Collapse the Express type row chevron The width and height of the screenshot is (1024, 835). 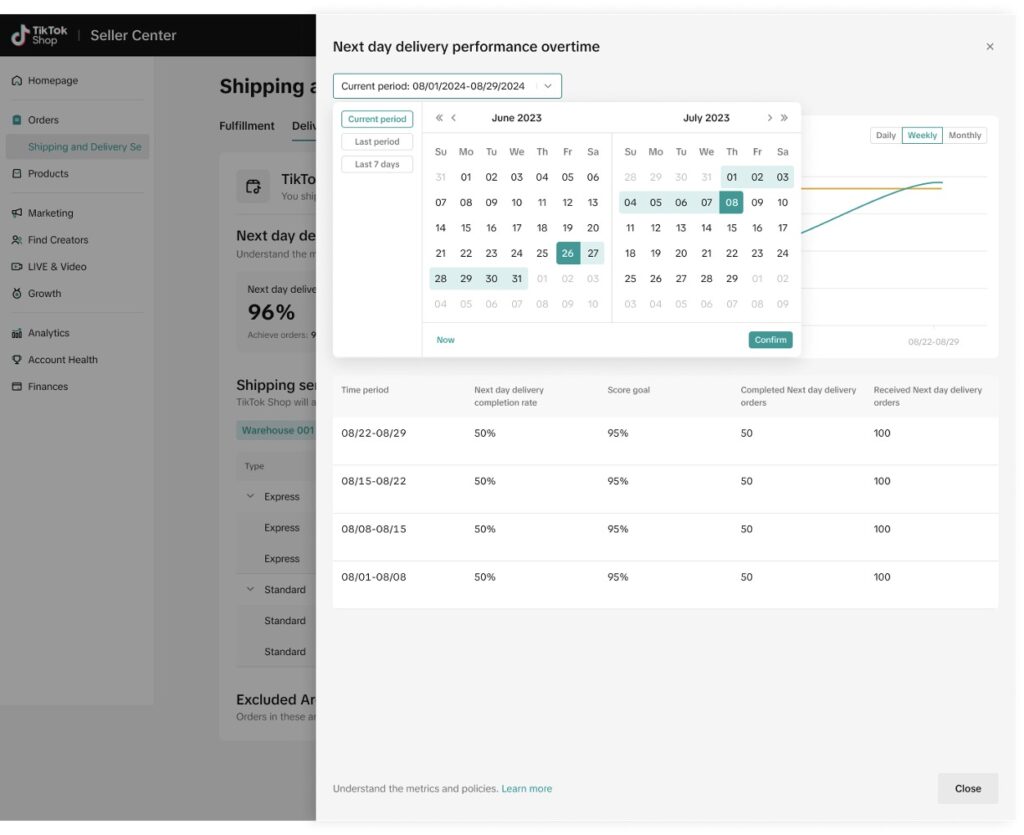point(250,496)
